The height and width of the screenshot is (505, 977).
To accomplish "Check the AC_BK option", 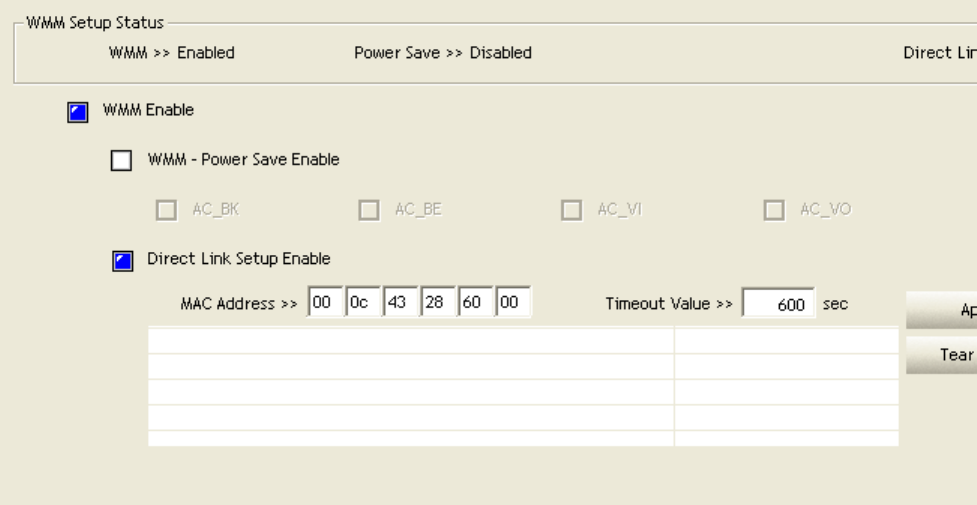I will (x=167, y=210).
